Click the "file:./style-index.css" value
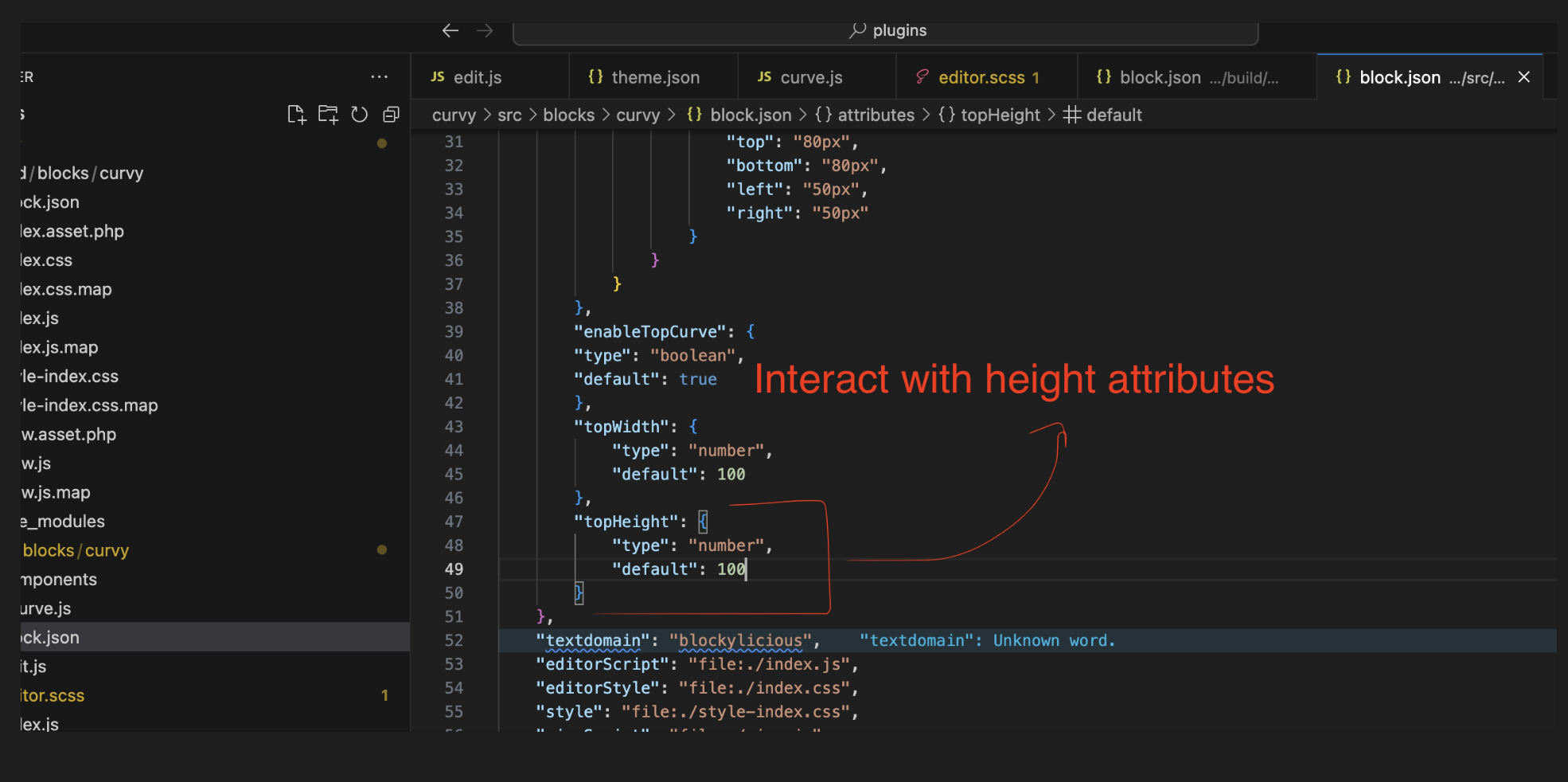The height and width of the screenshot is (782, 1568). coord(735,712)
